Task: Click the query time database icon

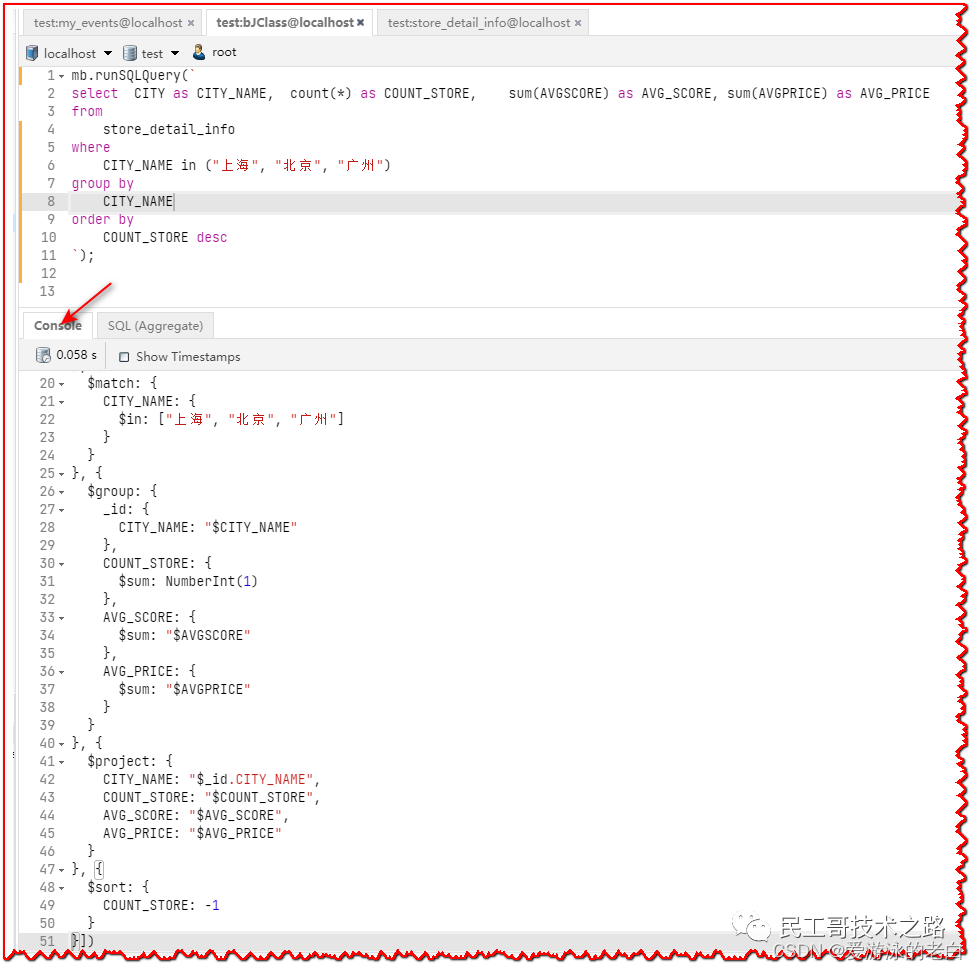Action: pyautogui.click(x=43, y=355)
